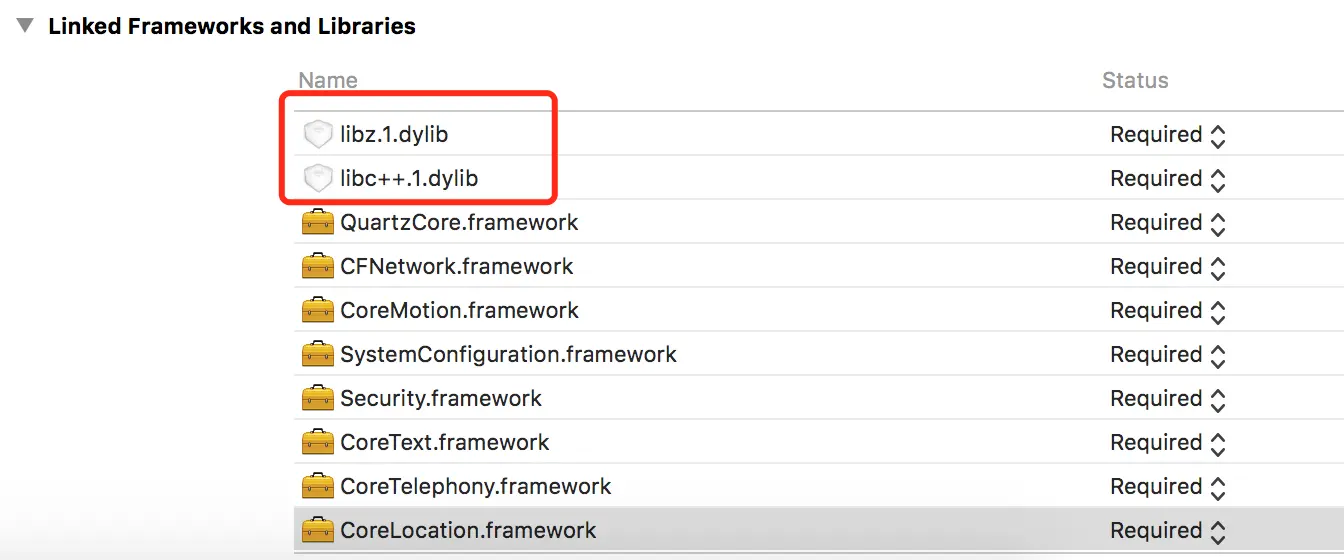This screenshot has height=560, width=1344.
Task: Open the status dropdown for Security.framework
Action: [1168, 399]
